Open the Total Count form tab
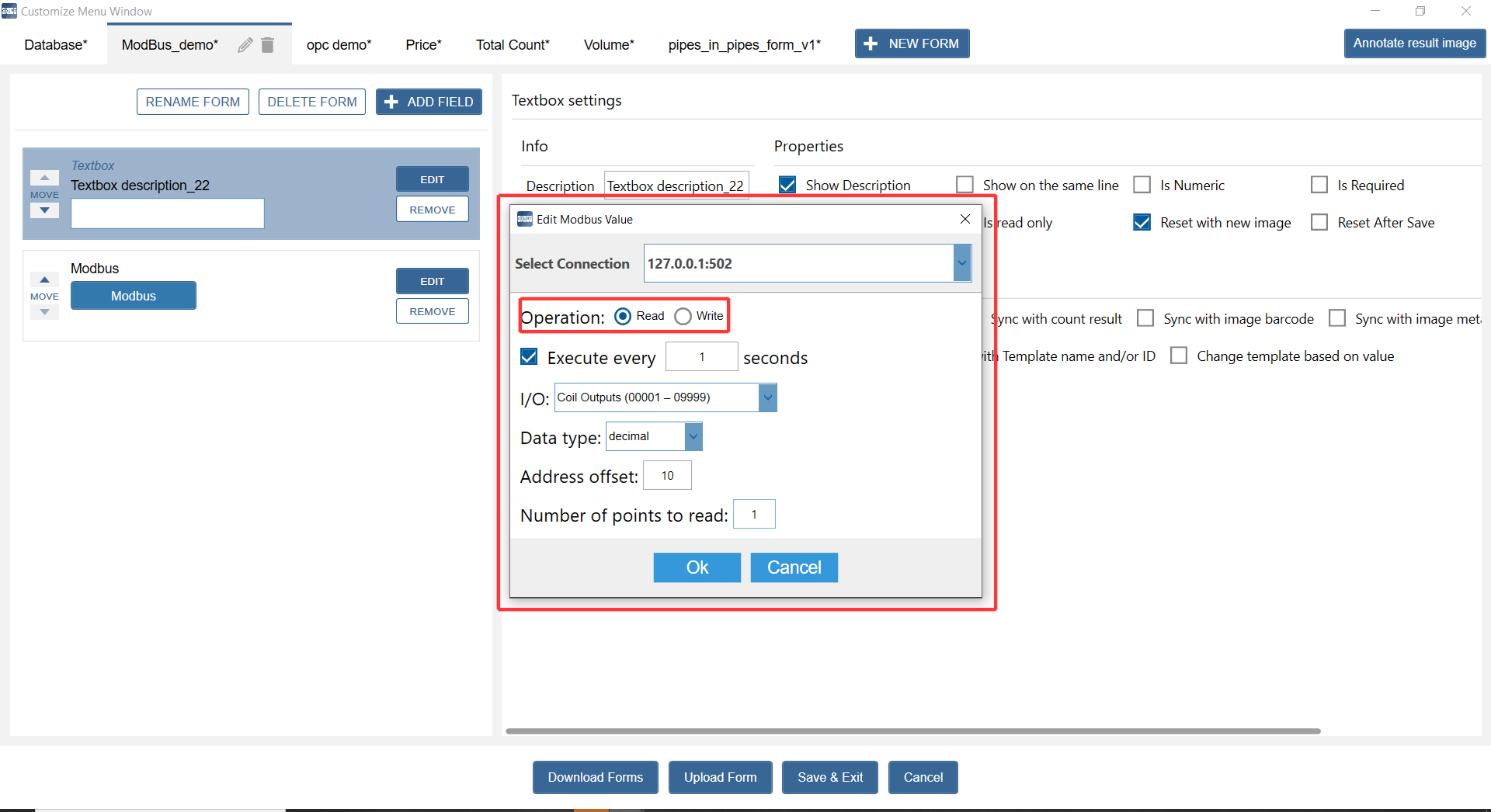 point(513,45)
